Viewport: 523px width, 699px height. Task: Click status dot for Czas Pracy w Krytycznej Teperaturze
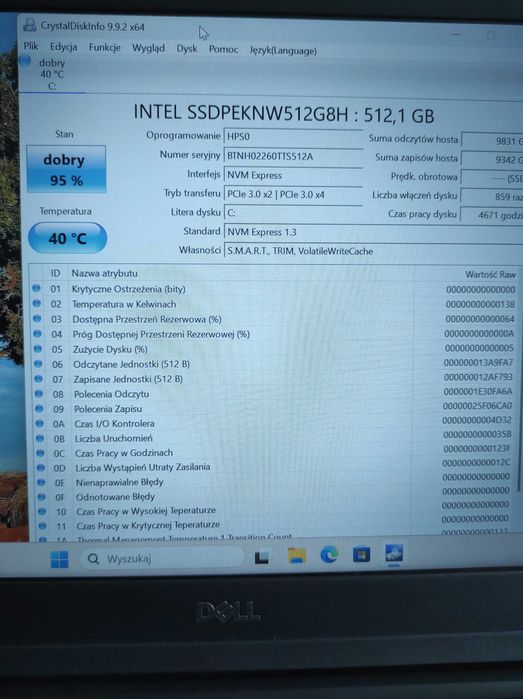pos(42,526)
